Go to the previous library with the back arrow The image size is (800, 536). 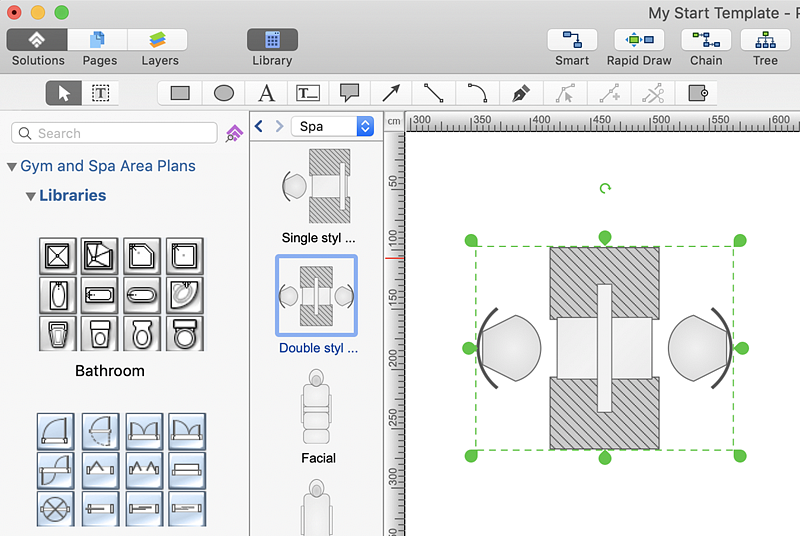point(259,126)
